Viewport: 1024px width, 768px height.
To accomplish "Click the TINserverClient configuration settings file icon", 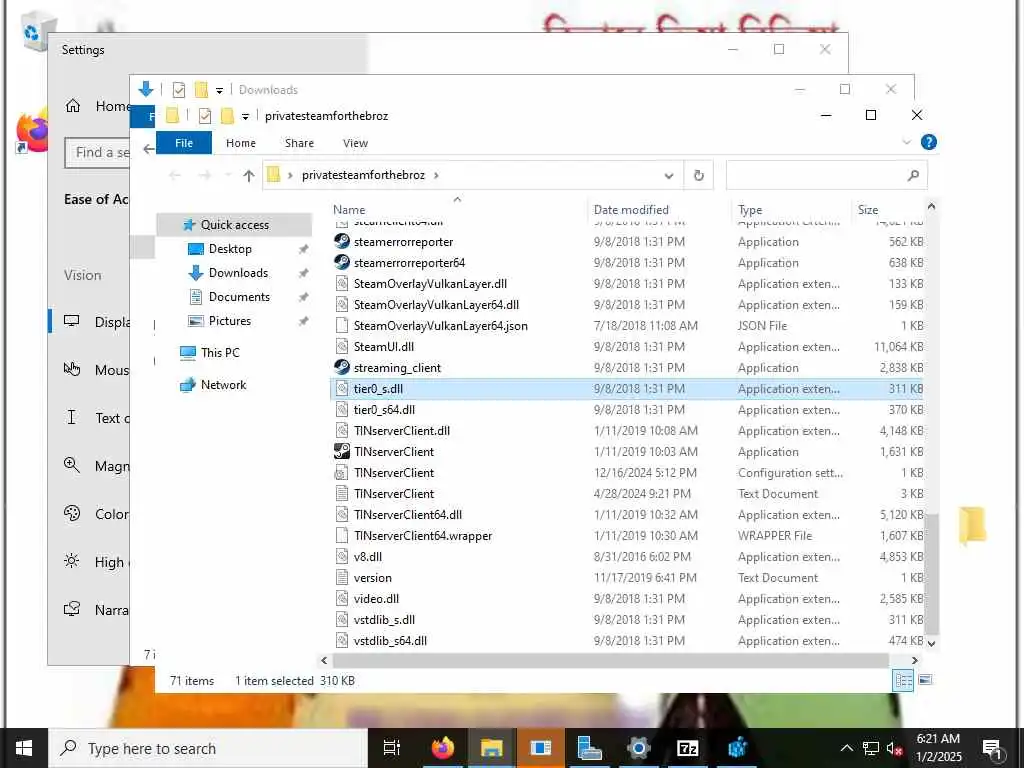I will (342, 473).
